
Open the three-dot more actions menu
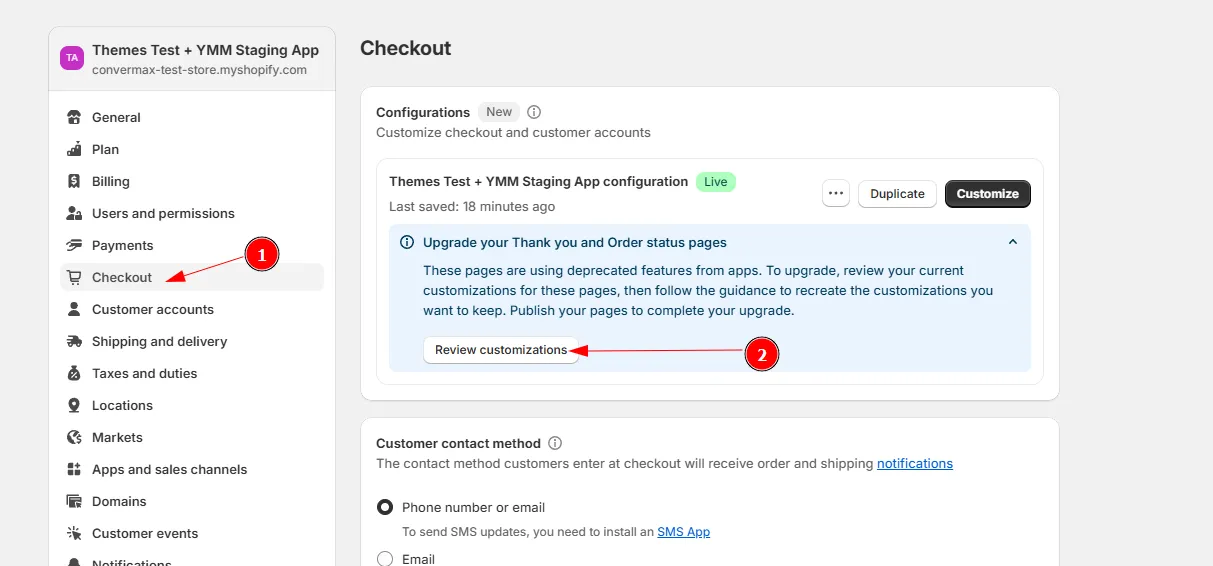[x=836, y=194]
